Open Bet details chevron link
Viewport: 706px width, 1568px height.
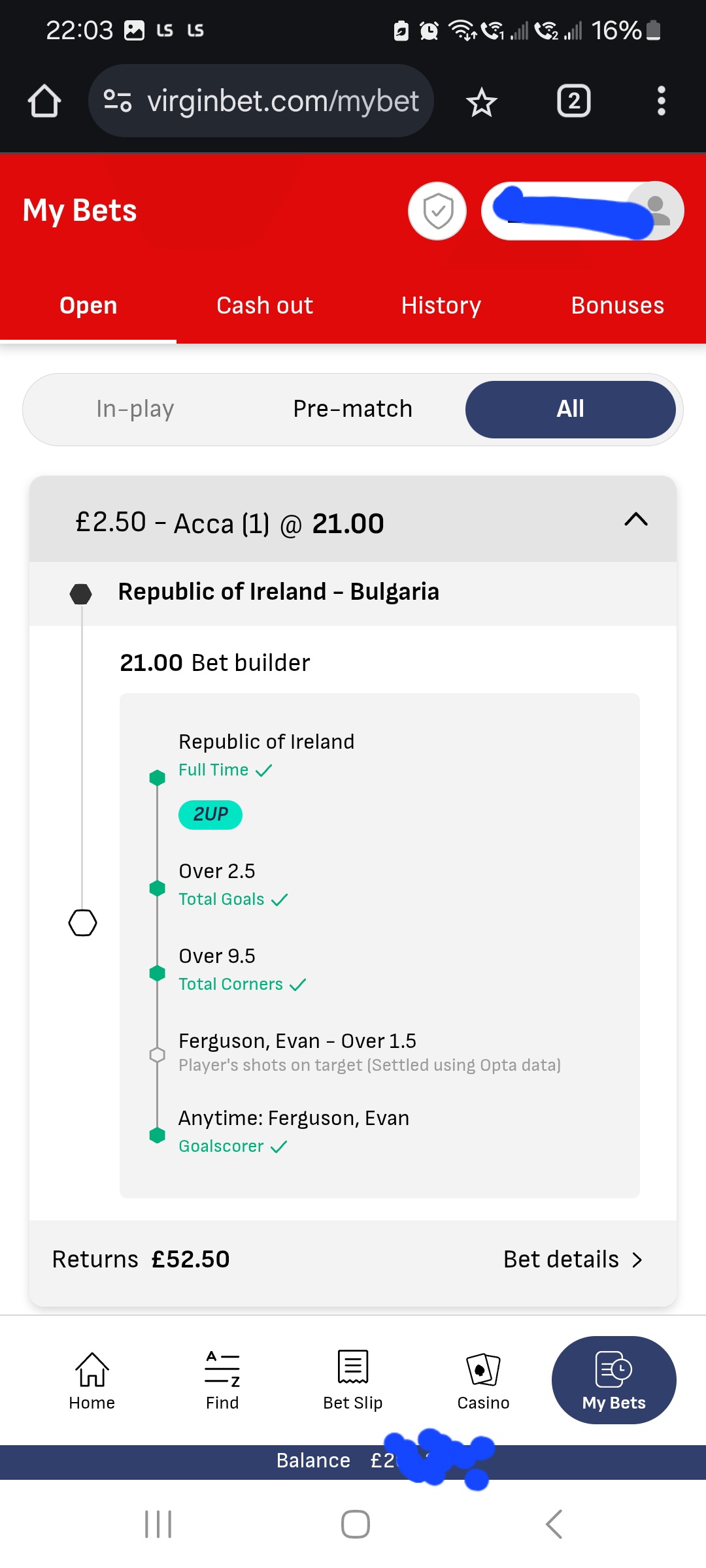573,1259
